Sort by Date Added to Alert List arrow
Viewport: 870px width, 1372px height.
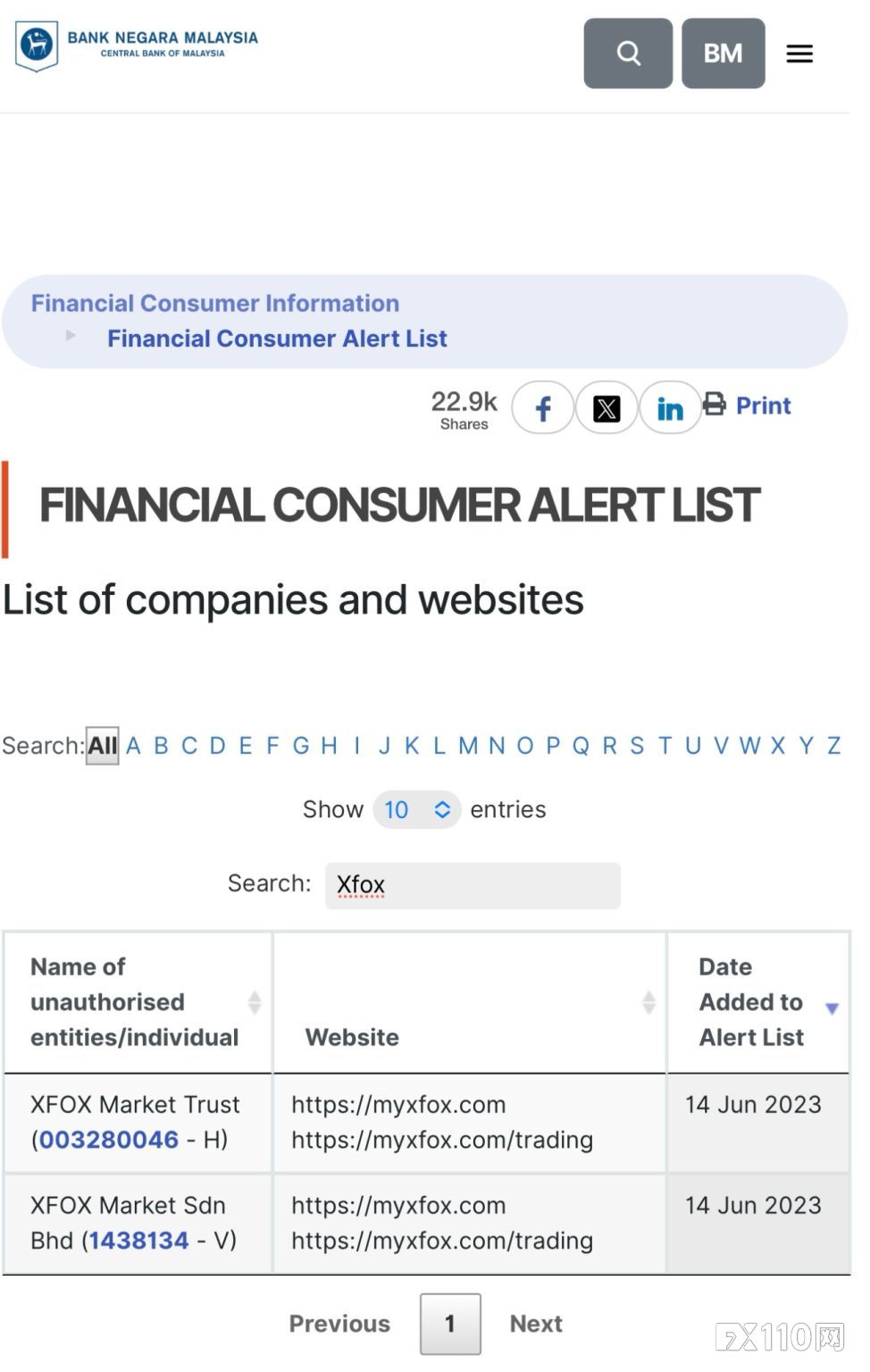point(832,1008)
